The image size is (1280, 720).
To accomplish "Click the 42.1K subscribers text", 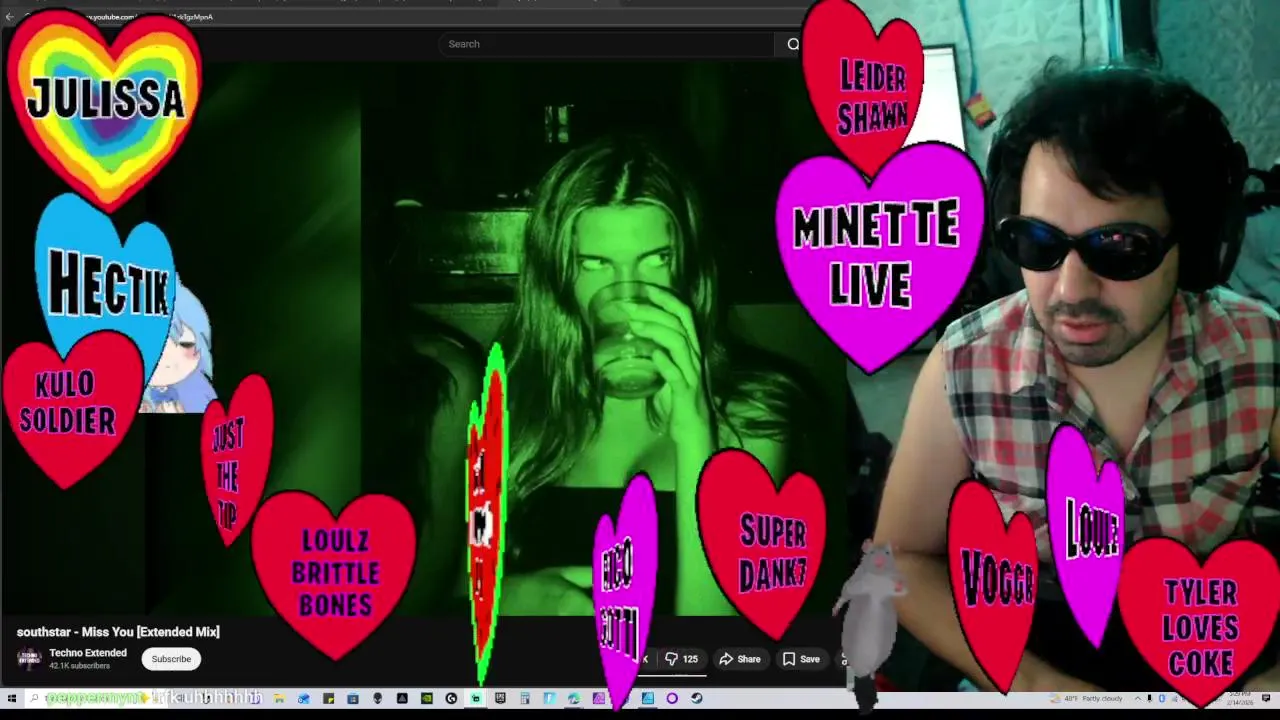I will click(79, 666).
